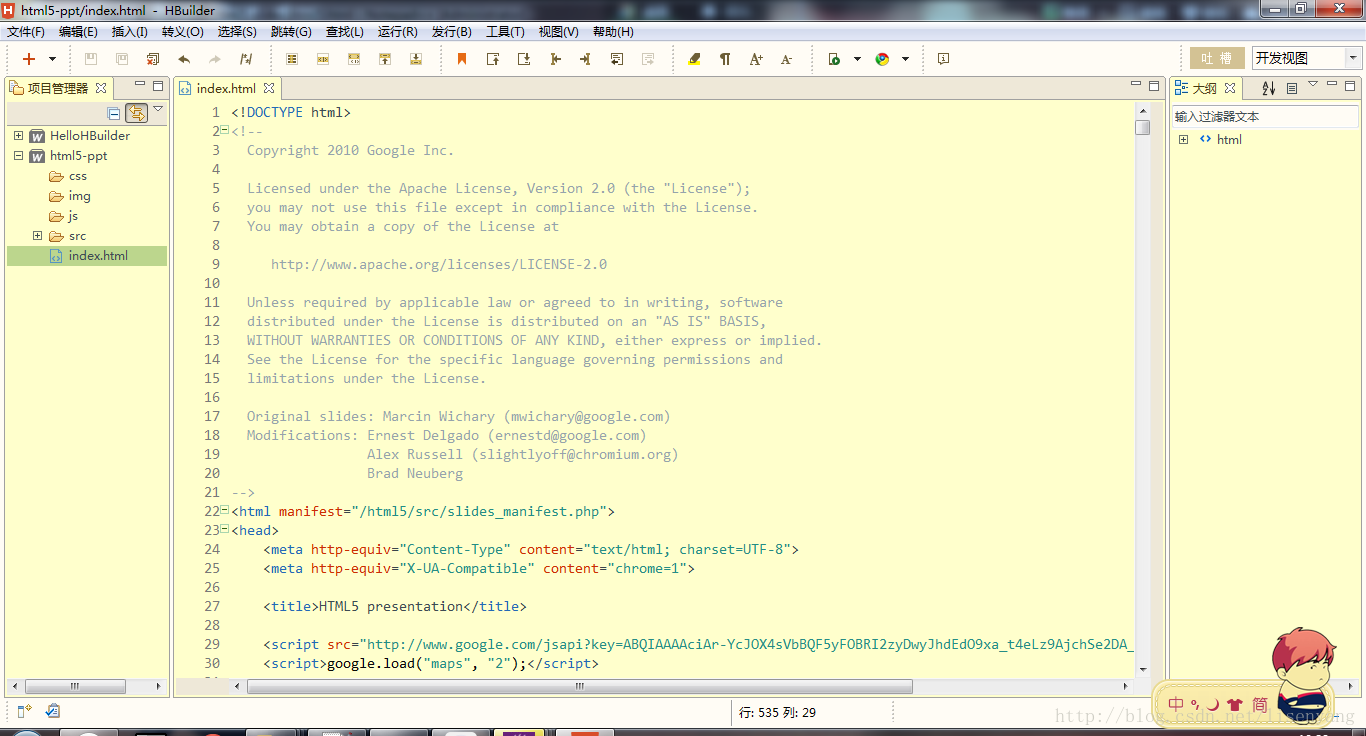Click the 吐槽 feedback button
1366x736 pixels.
pyautogui.click(x=1217, y=58)
